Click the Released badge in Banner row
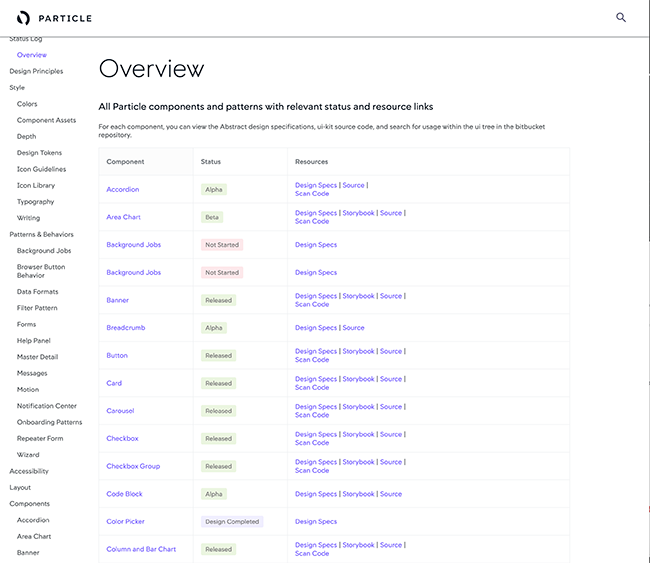The height and width of the screenshot is (563, 650). click(x=218, y=300)
